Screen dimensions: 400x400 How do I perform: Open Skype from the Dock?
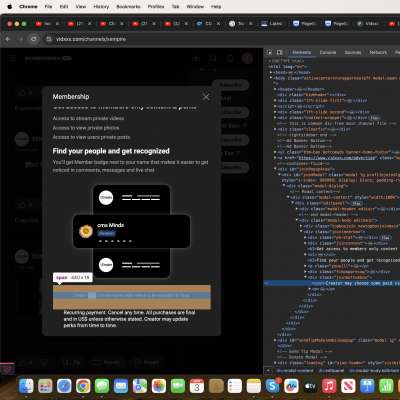point(273,386)
